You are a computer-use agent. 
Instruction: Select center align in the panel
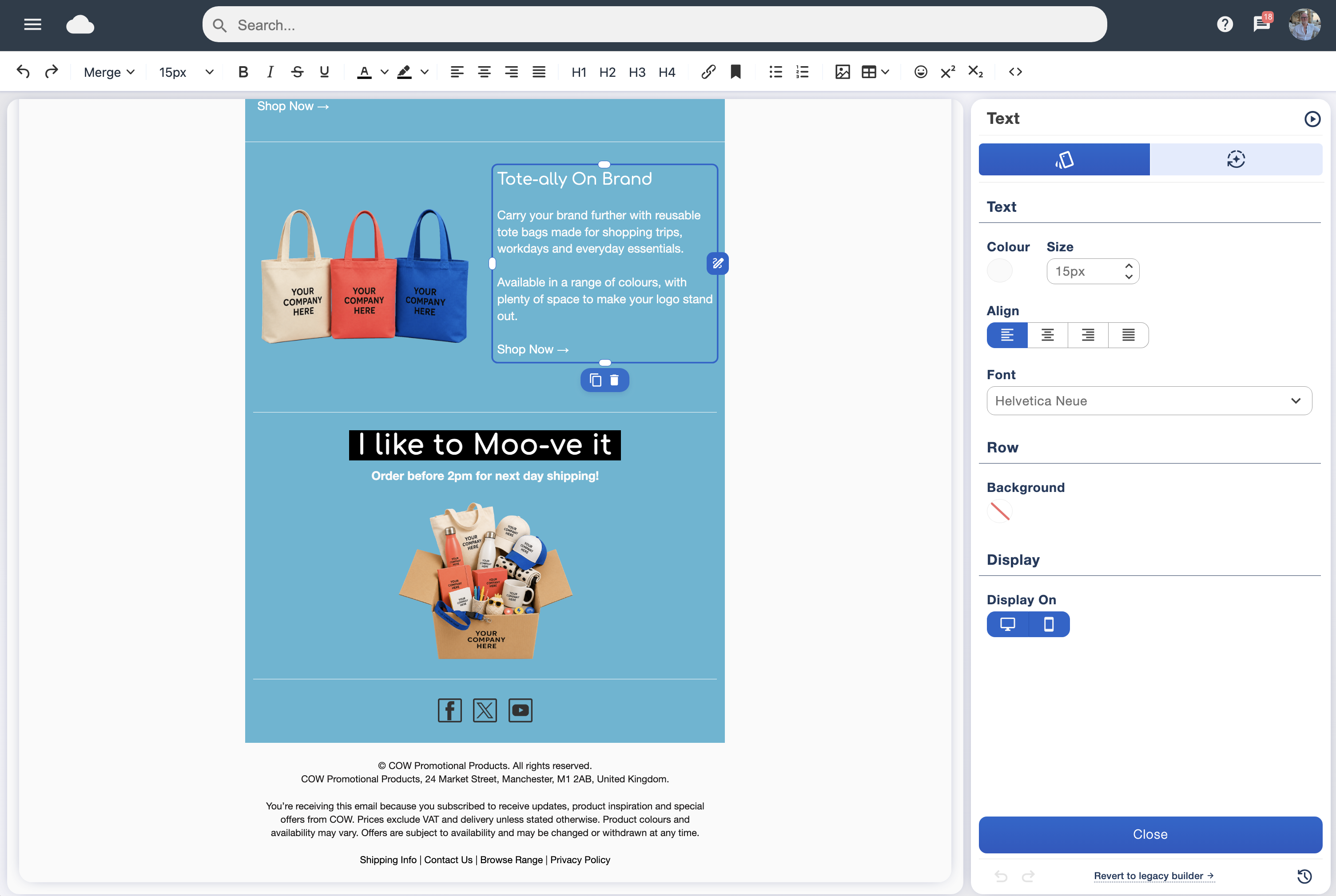1047,335
